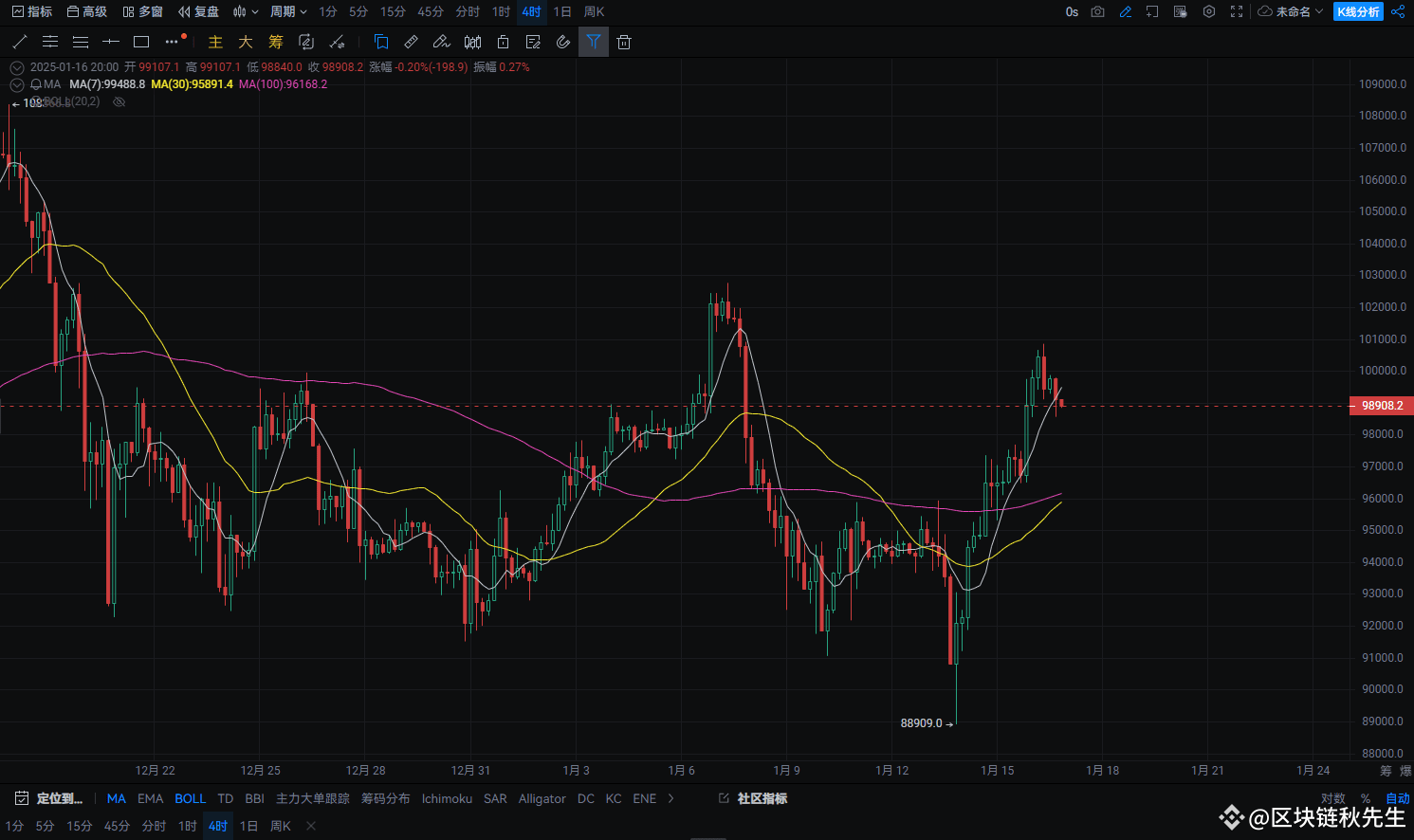
Task: Click the 大 large-order indicator icon
Action: 246,42
